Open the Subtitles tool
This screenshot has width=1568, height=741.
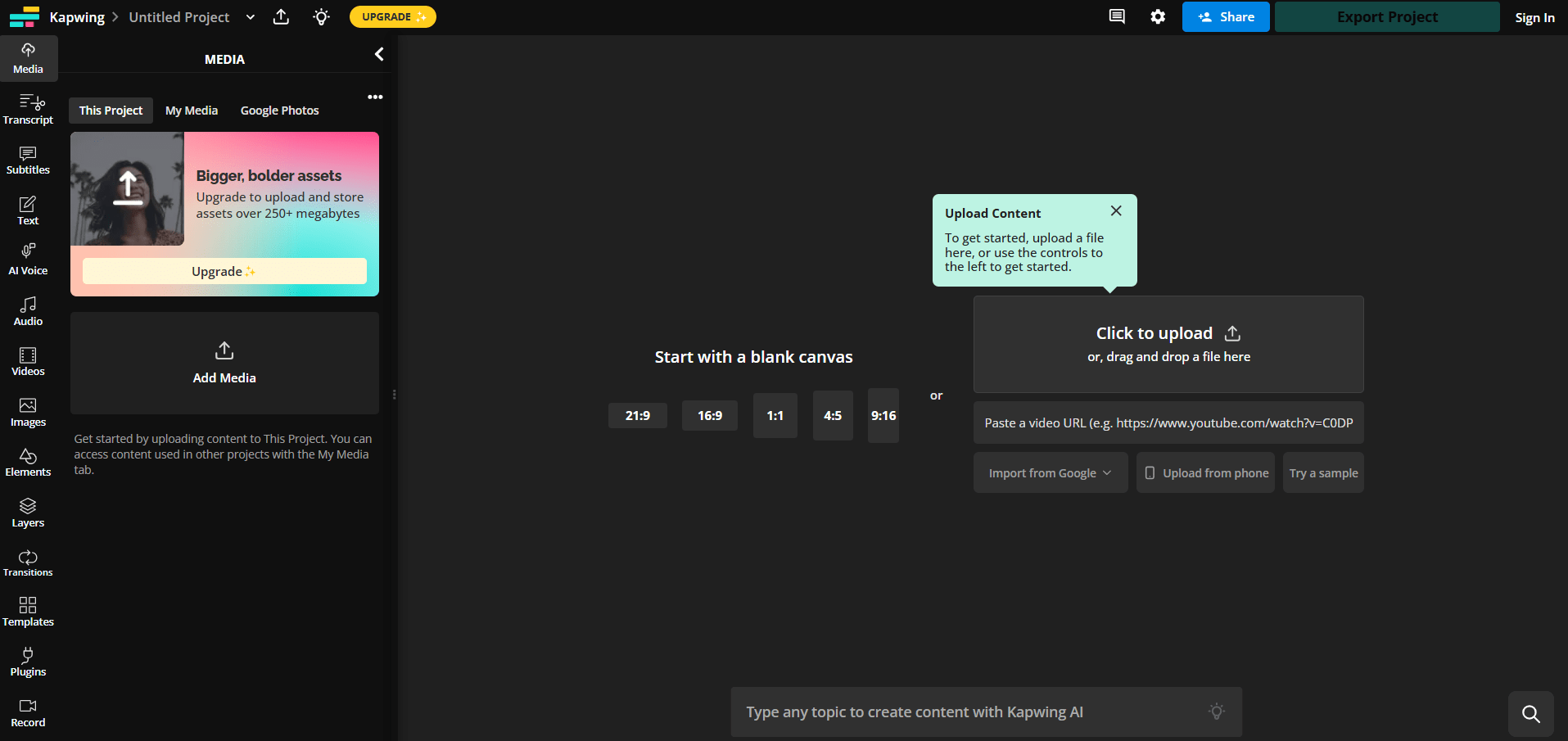[x=28, y=160]
